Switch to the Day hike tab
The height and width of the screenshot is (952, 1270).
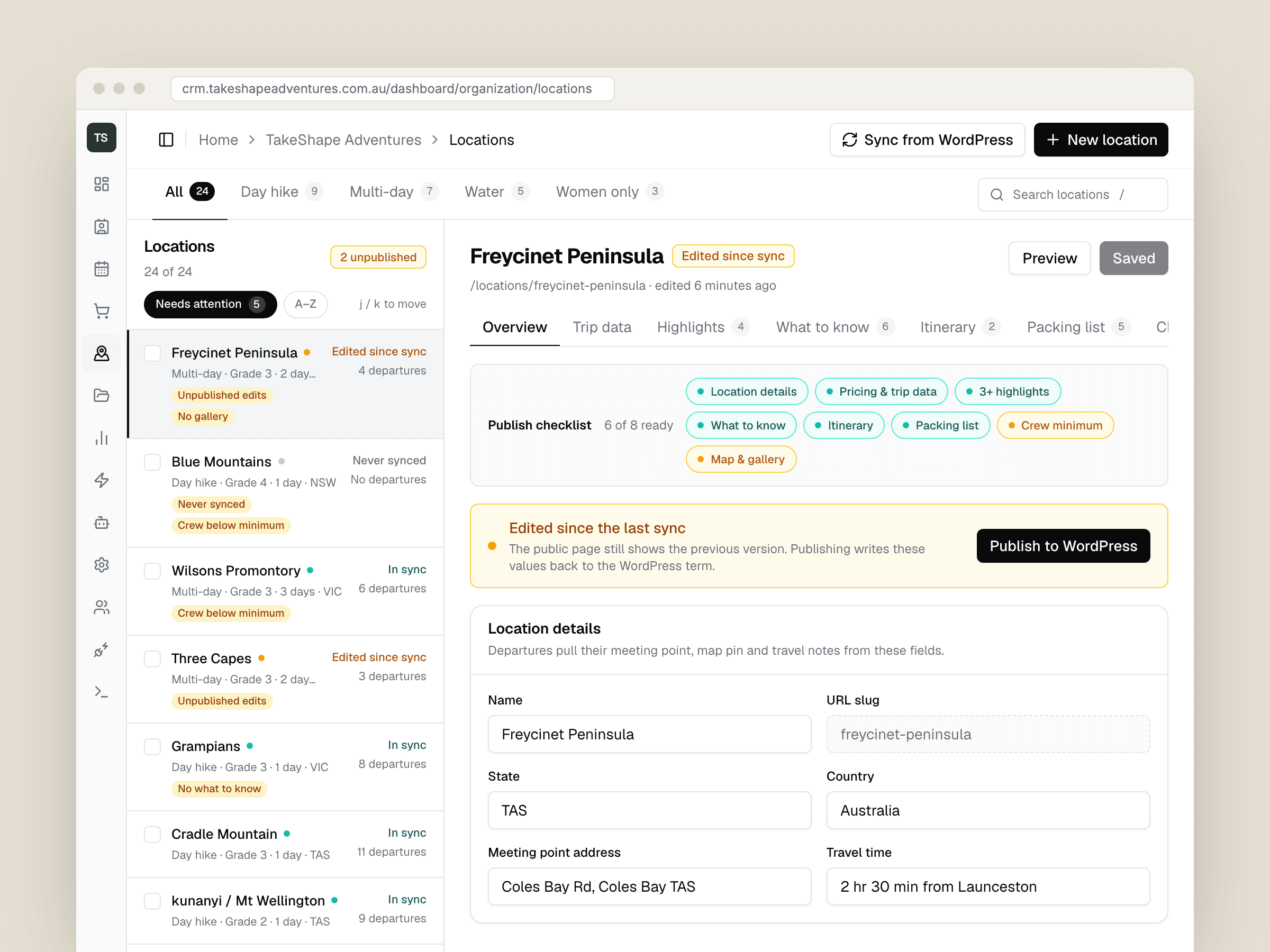click(282, 191)
